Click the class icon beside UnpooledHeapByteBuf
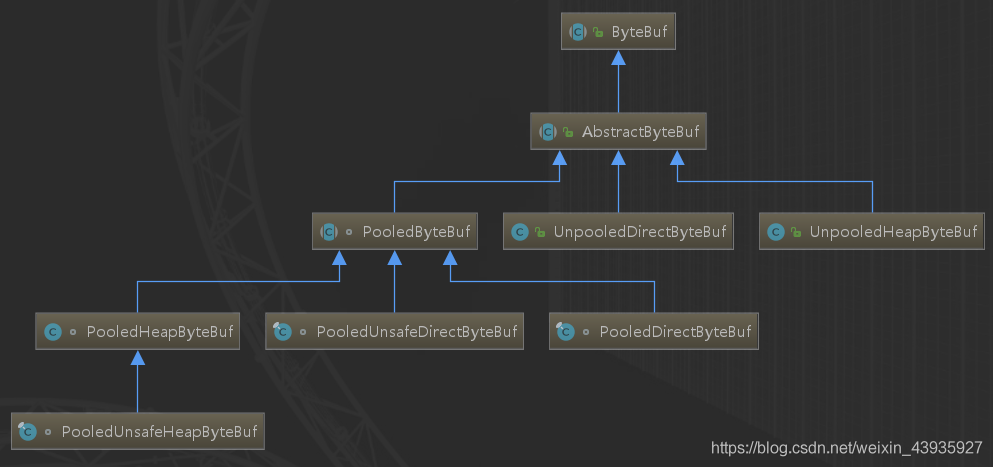Viewport: 993px width, 467px height. click(x=775, y=231)
